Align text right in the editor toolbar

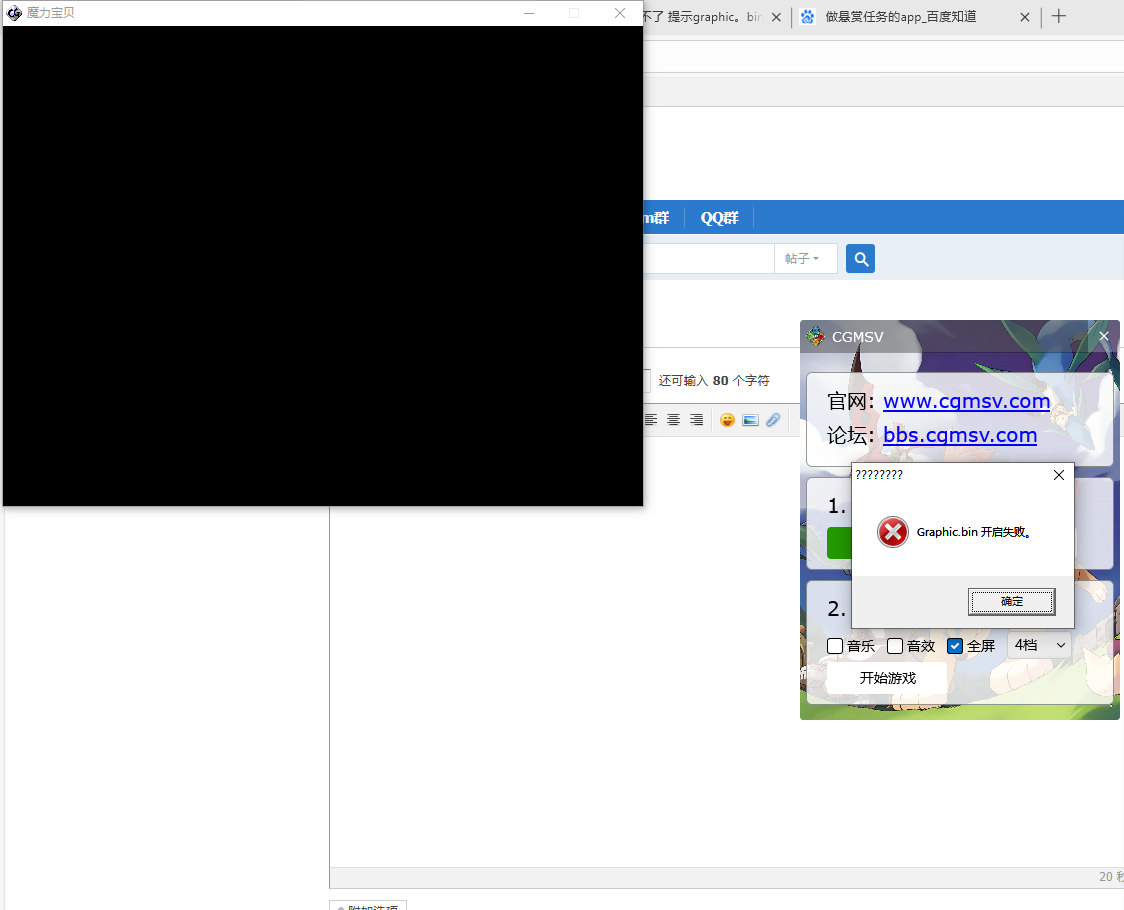(x=696, y=420)
